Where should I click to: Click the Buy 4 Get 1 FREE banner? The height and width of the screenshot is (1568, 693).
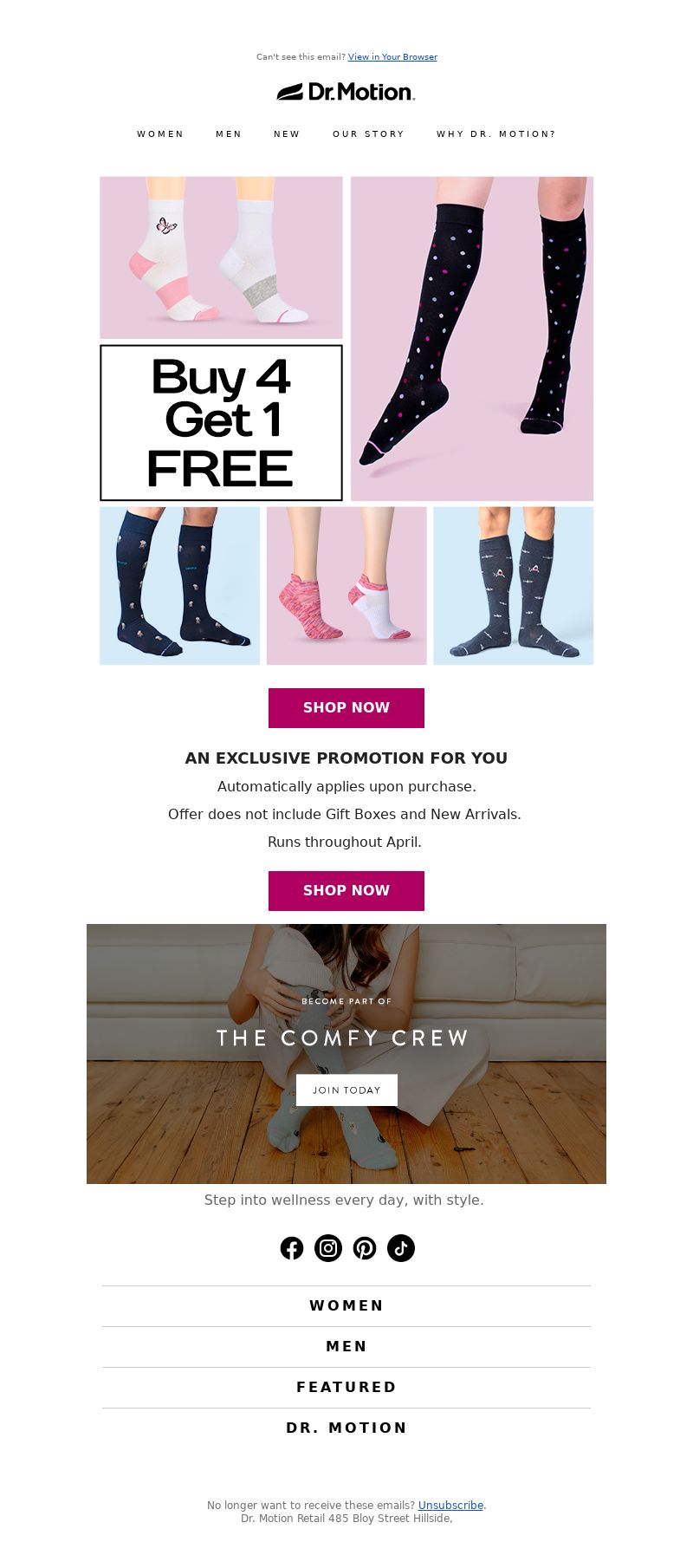(x=221, y=423)
